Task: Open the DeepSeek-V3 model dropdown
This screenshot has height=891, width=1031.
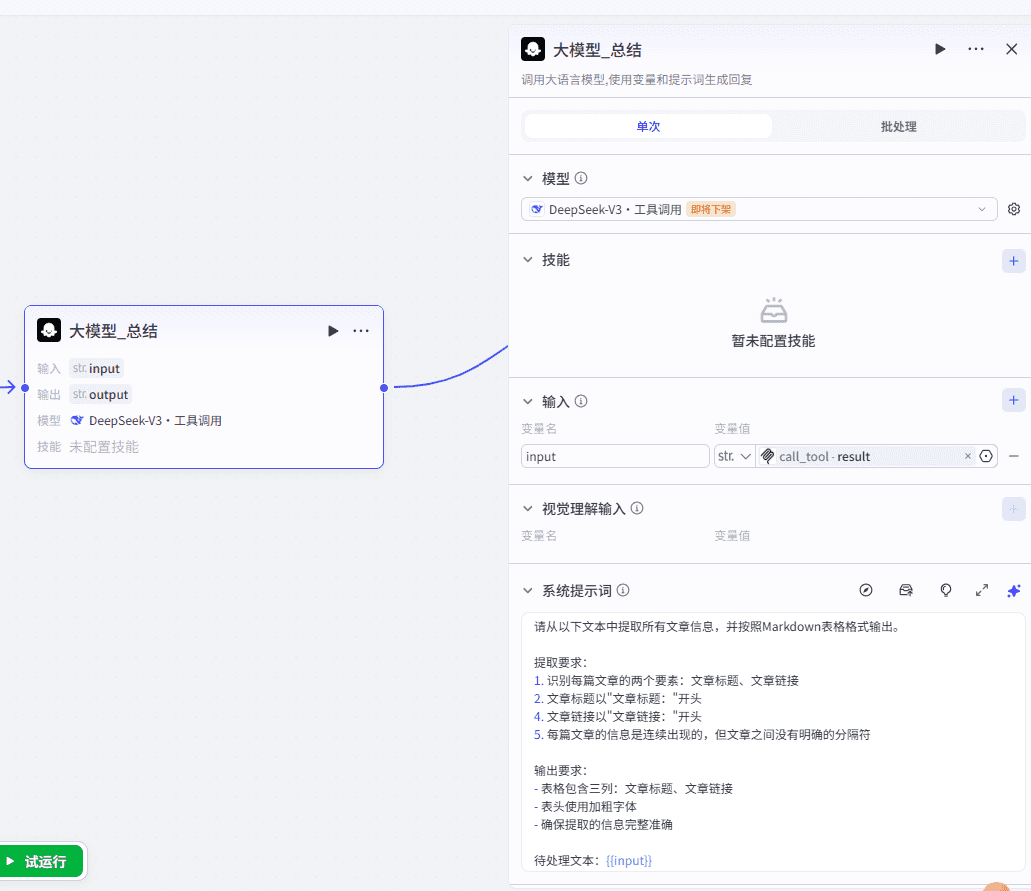Action: pos(759,209)
